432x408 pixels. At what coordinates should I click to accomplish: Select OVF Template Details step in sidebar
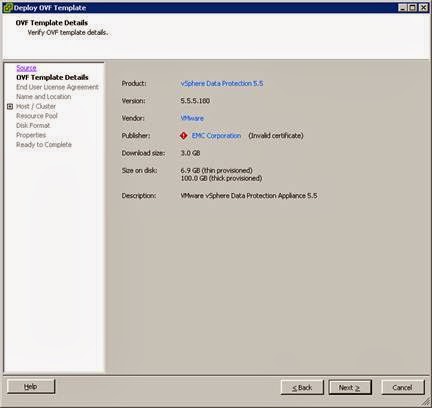pyautogui.click(x=52, y=77)
